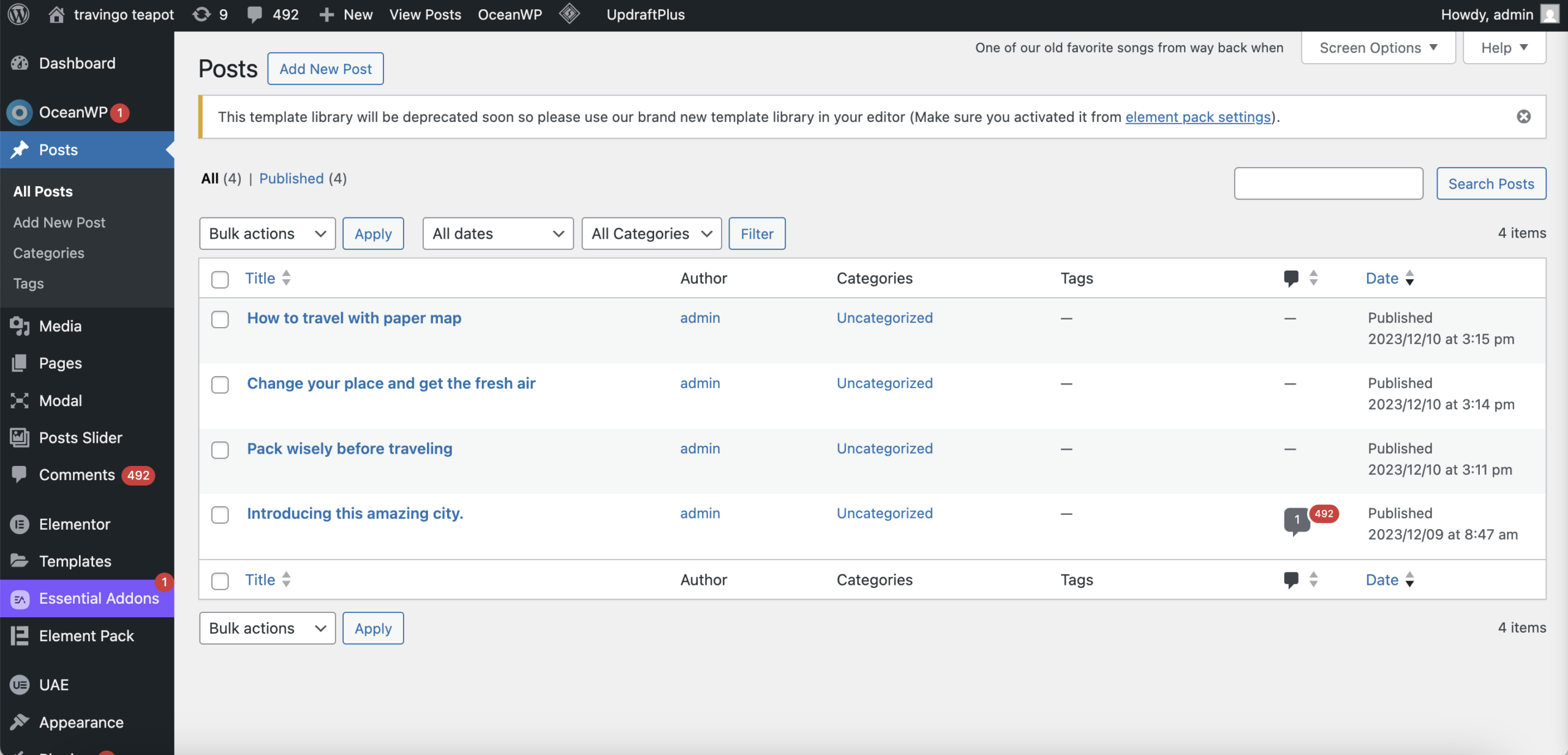Open the top Bulk actions dropdown
The width and height of the screenshot is (1568, 755).
click(x=267, y=233)
